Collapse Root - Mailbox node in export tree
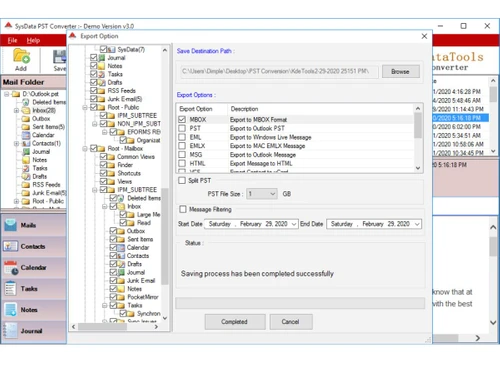The width and height of the screenshot is (500, 375). (x=85, y=148)
